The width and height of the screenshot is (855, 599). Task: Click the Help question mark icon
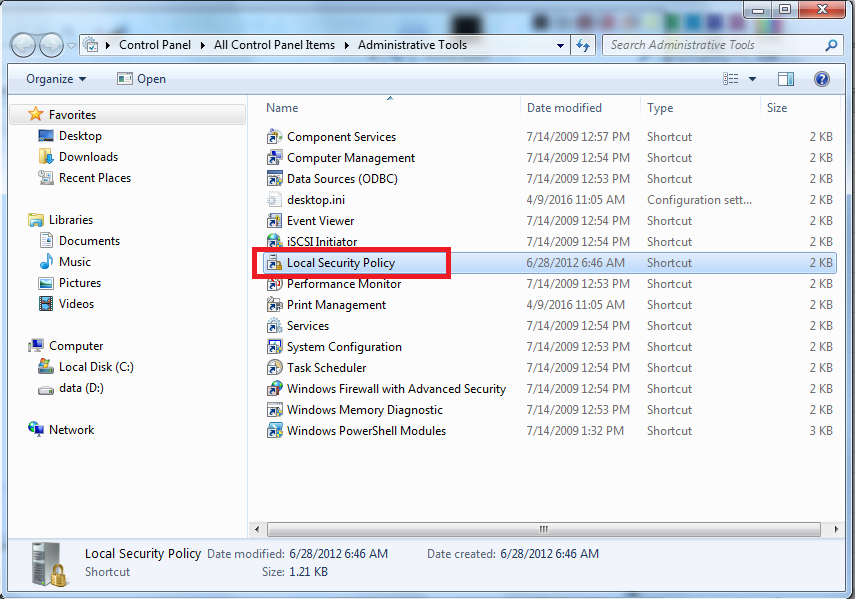[x=822, y=79]
